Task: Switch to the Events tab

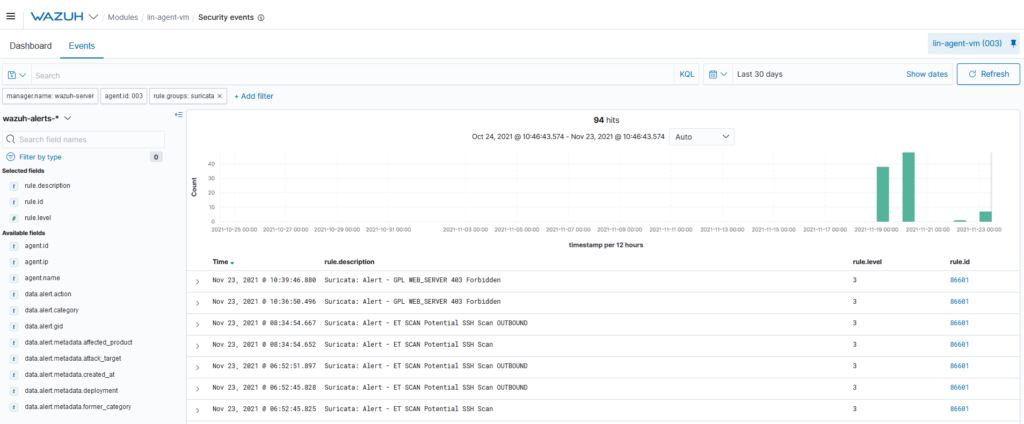Action: tap(82, 46)
